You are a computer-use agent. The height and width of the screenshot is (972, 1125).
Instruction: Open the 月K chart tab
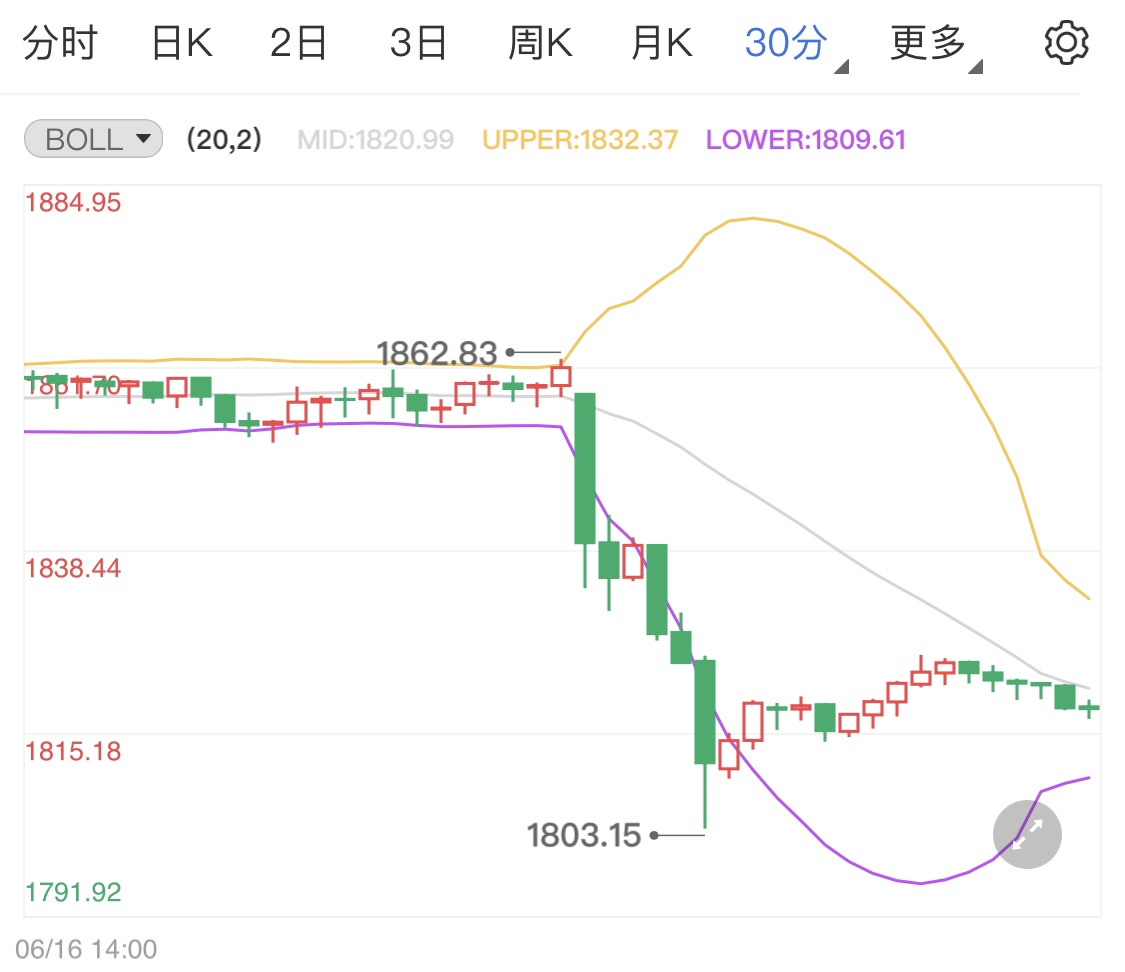click(662, 43)
